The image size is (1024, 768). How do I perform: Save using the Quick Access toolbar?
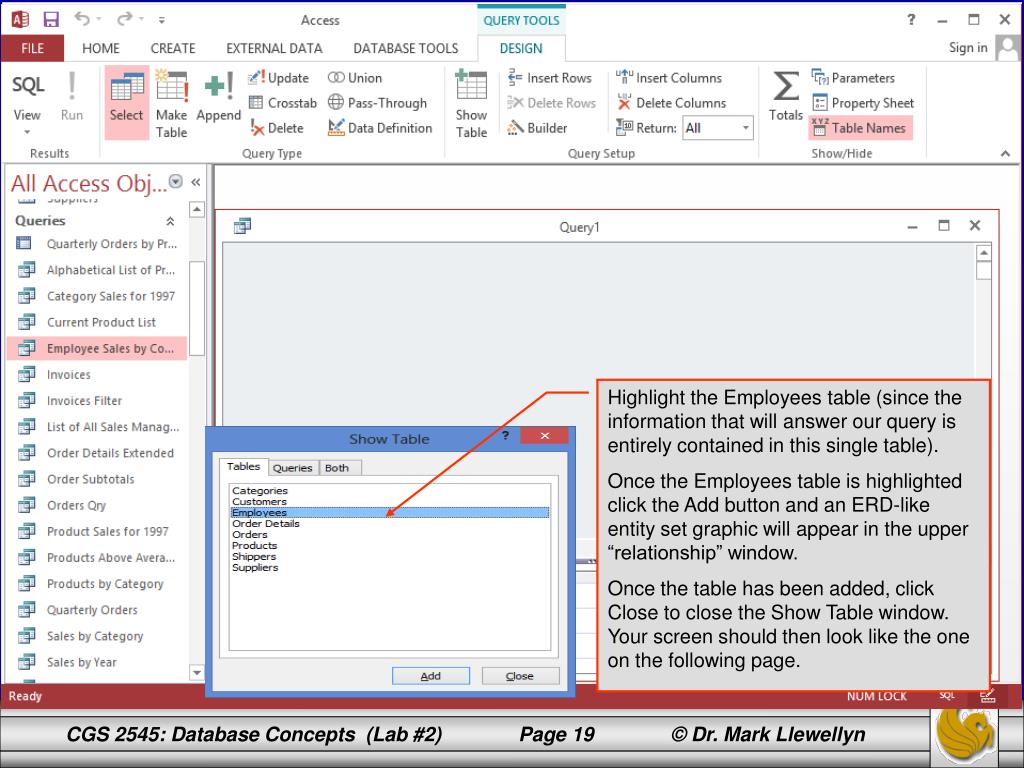click(51, 20)
